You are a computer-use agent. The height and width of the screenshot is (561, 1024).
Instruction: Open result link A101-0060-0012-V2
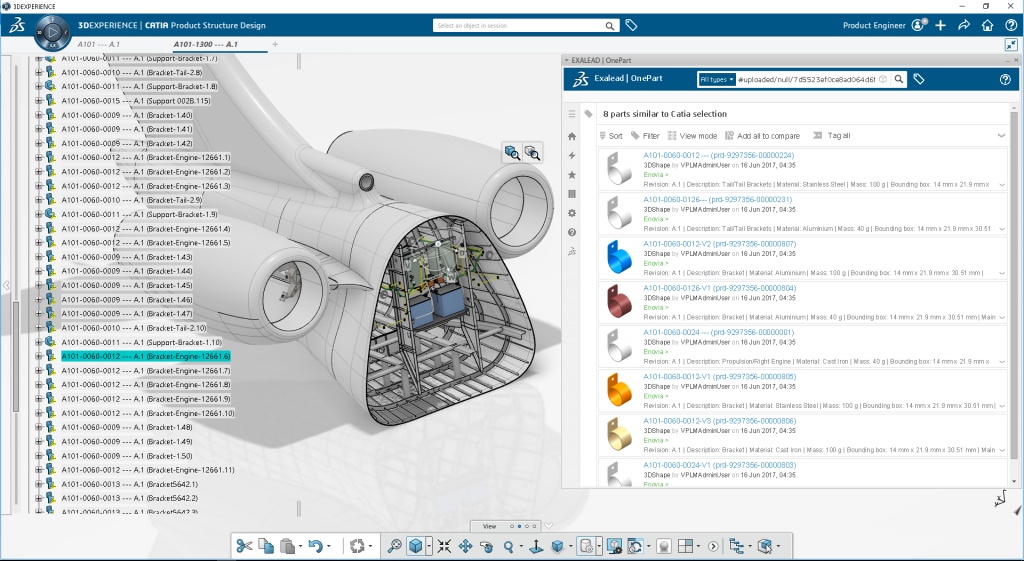[x=720, y=244]
